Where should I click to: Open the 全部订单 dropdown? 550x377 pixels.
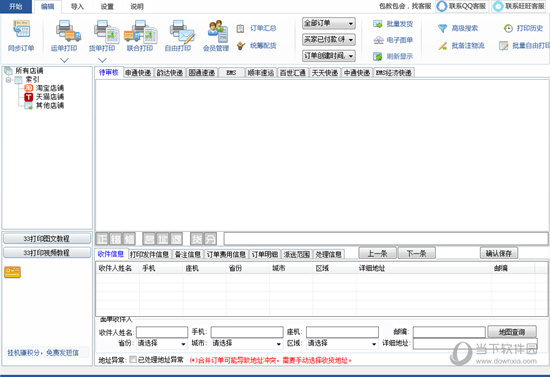(x=329, y=23)
